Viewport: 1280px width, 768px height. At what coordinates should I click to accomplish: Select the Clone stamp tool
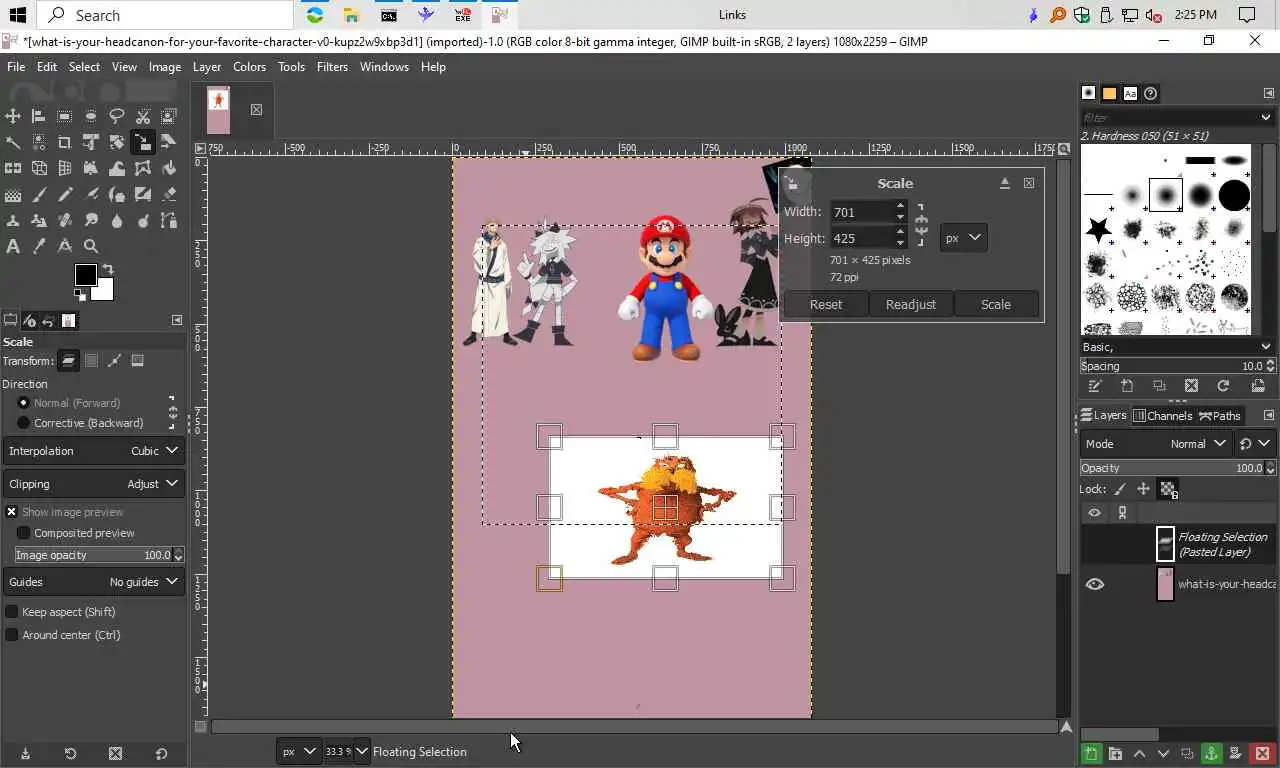pyautogui.click(x=13, y=220)
